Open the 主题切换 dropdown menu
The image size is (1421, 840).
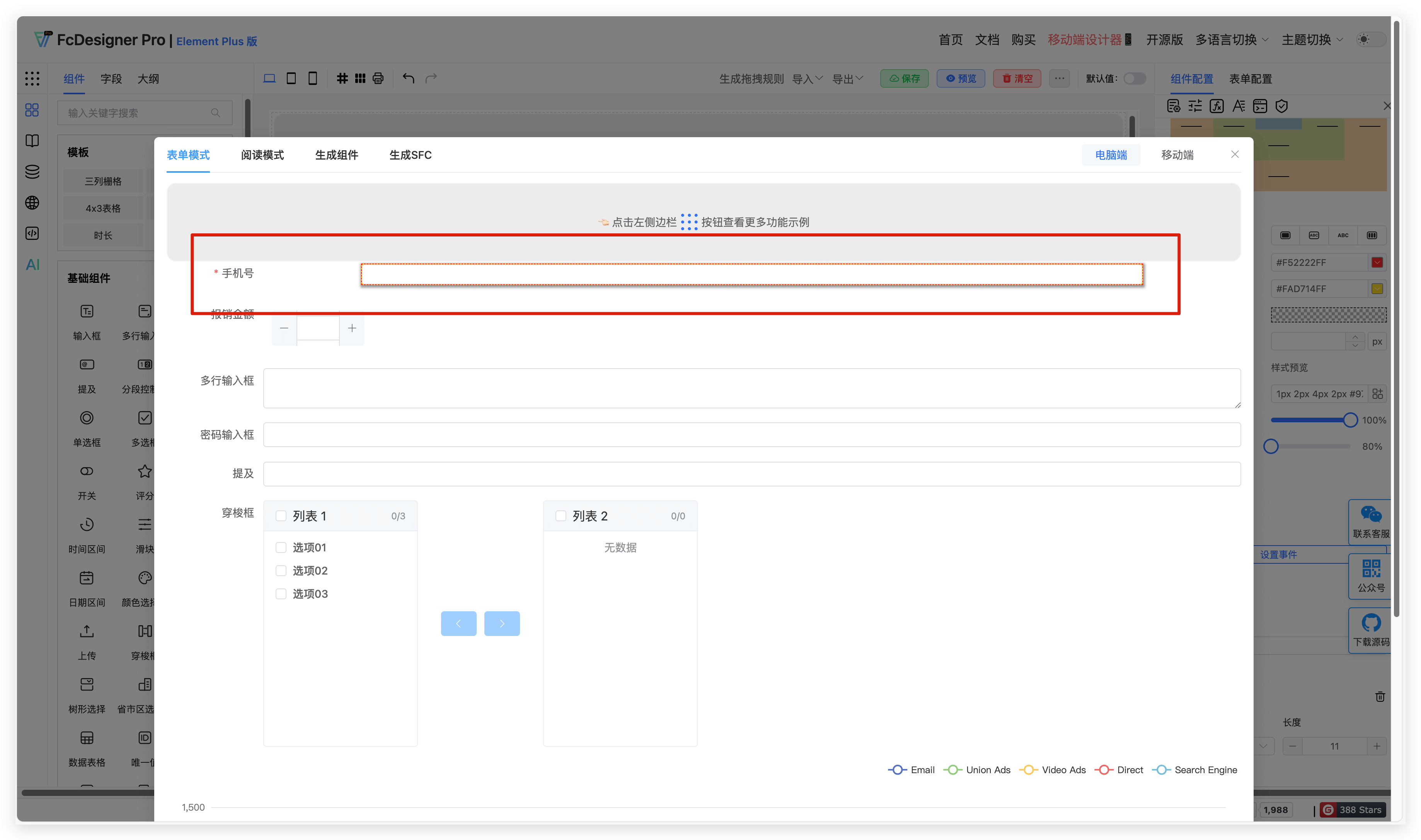coord(1312,40)
